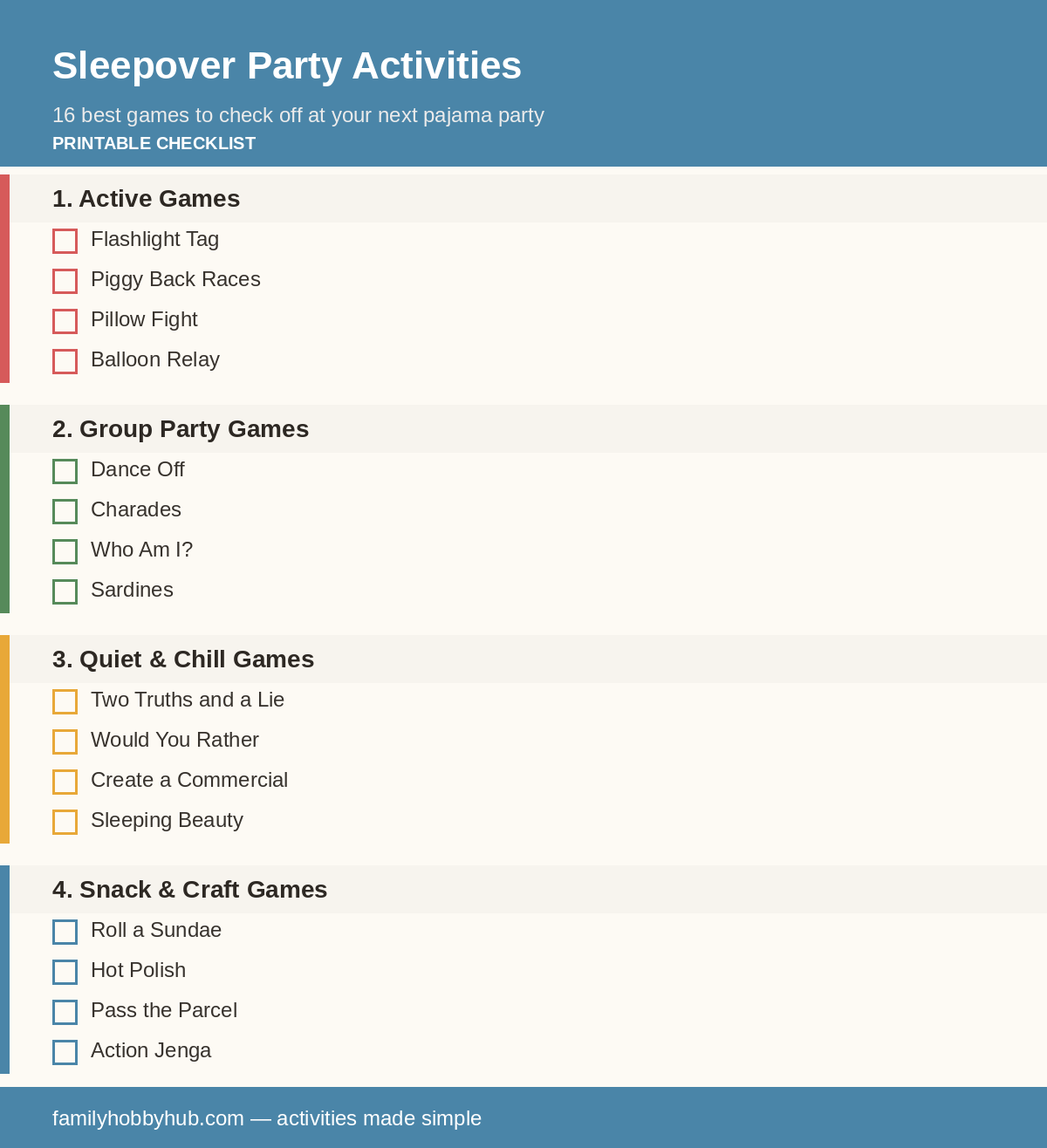
Task: Mark the Action Jenga checkbox
Action: 65,1052
